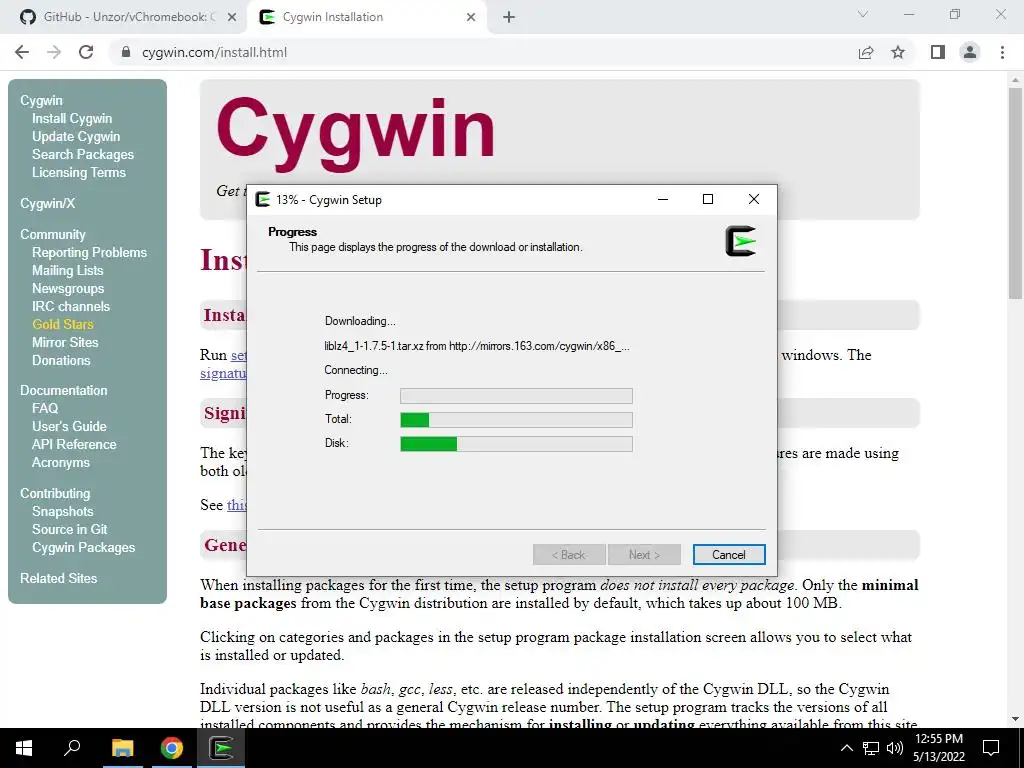The image size is (1024, 768).
Task: Click the Chrome taskbar icon
Action: 172,748
